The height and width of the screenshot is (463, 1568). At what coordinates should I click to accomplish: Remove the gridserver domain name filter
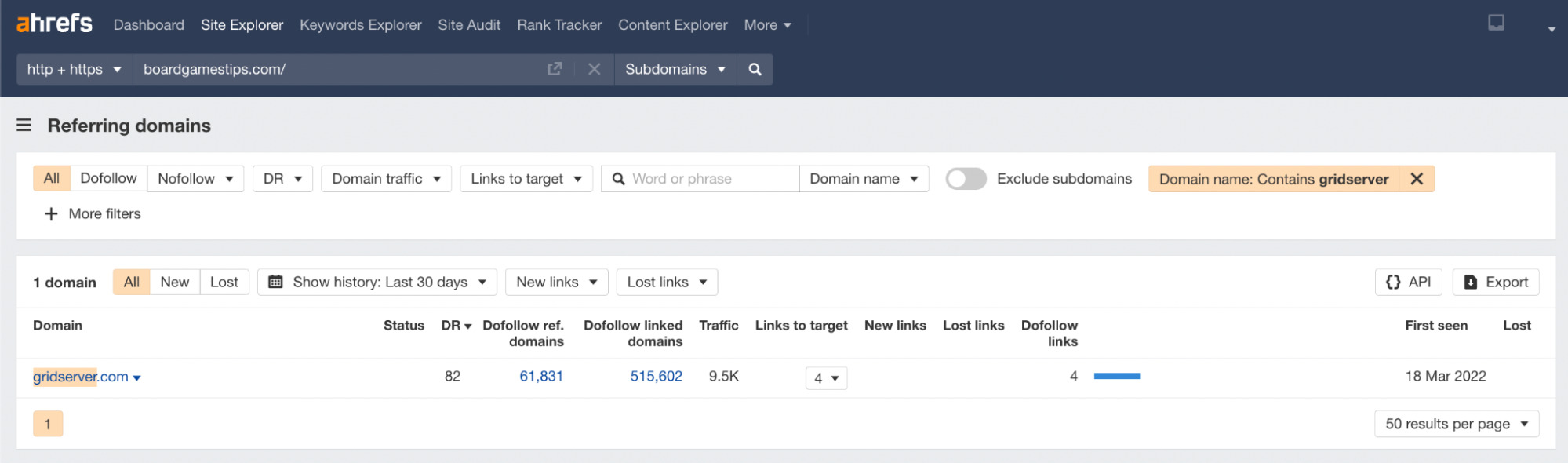tap(1417, 179)
